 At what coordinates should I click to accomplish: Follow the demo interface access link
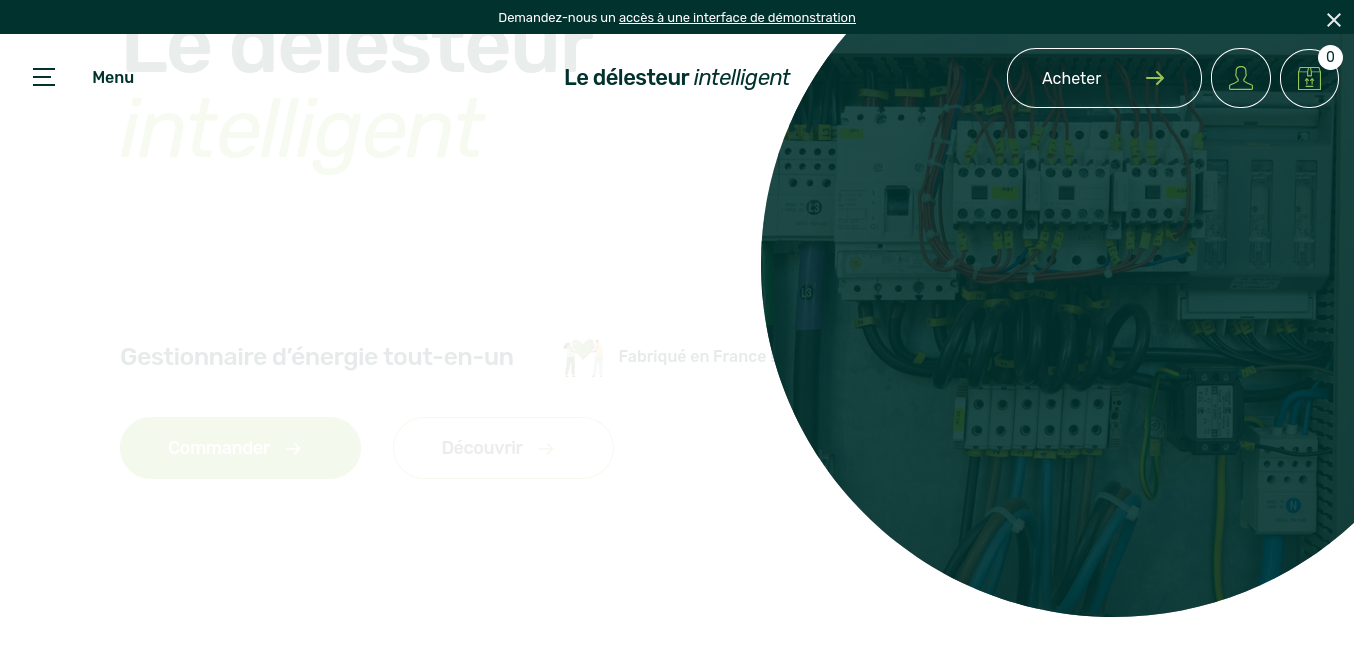[737, 17]
